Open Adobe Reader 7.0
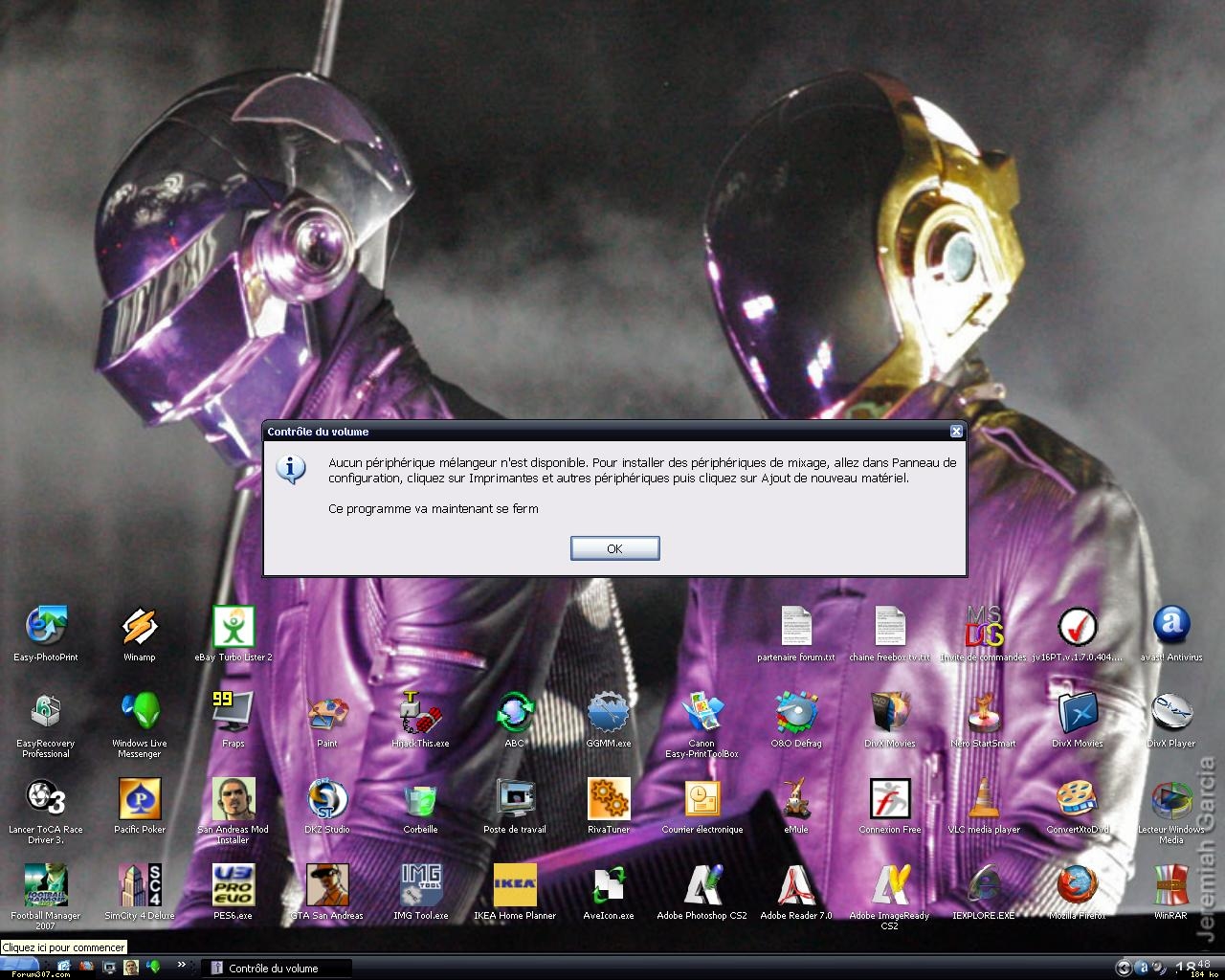Image resolution: width=1225 pixels, height=980 pixels. (795, 892)
